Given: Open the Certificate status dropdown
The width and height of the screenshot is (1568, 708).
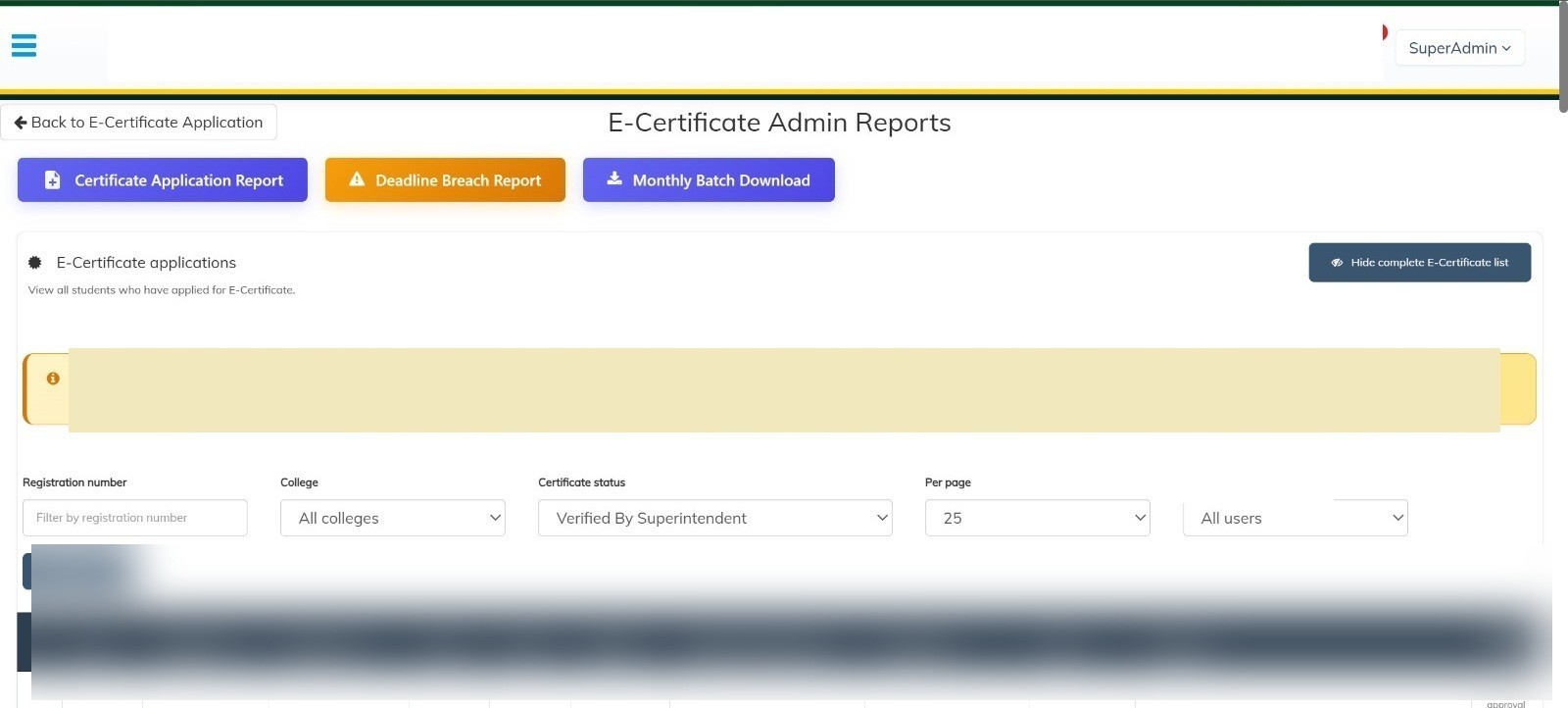Looking at the screenshot, I should coord(715,518).
